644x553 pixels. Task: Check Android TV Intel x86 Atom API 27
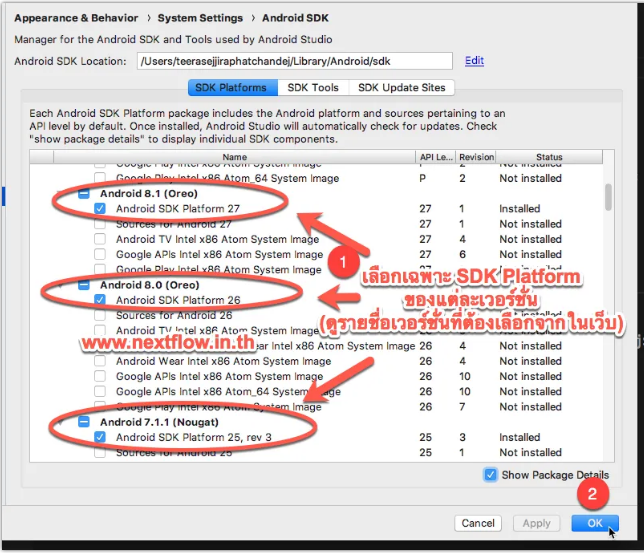[100, 239]
